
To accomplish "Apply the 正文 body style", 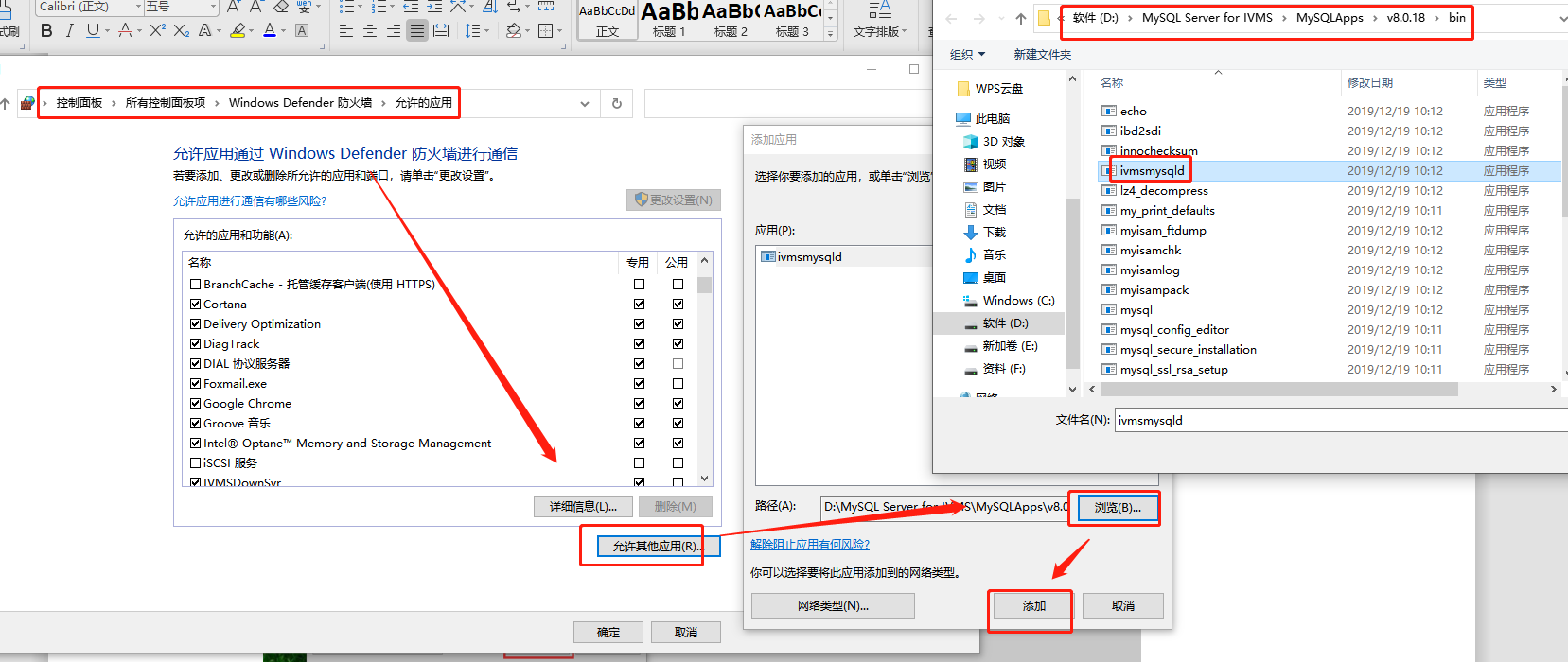I will point(608,21).
